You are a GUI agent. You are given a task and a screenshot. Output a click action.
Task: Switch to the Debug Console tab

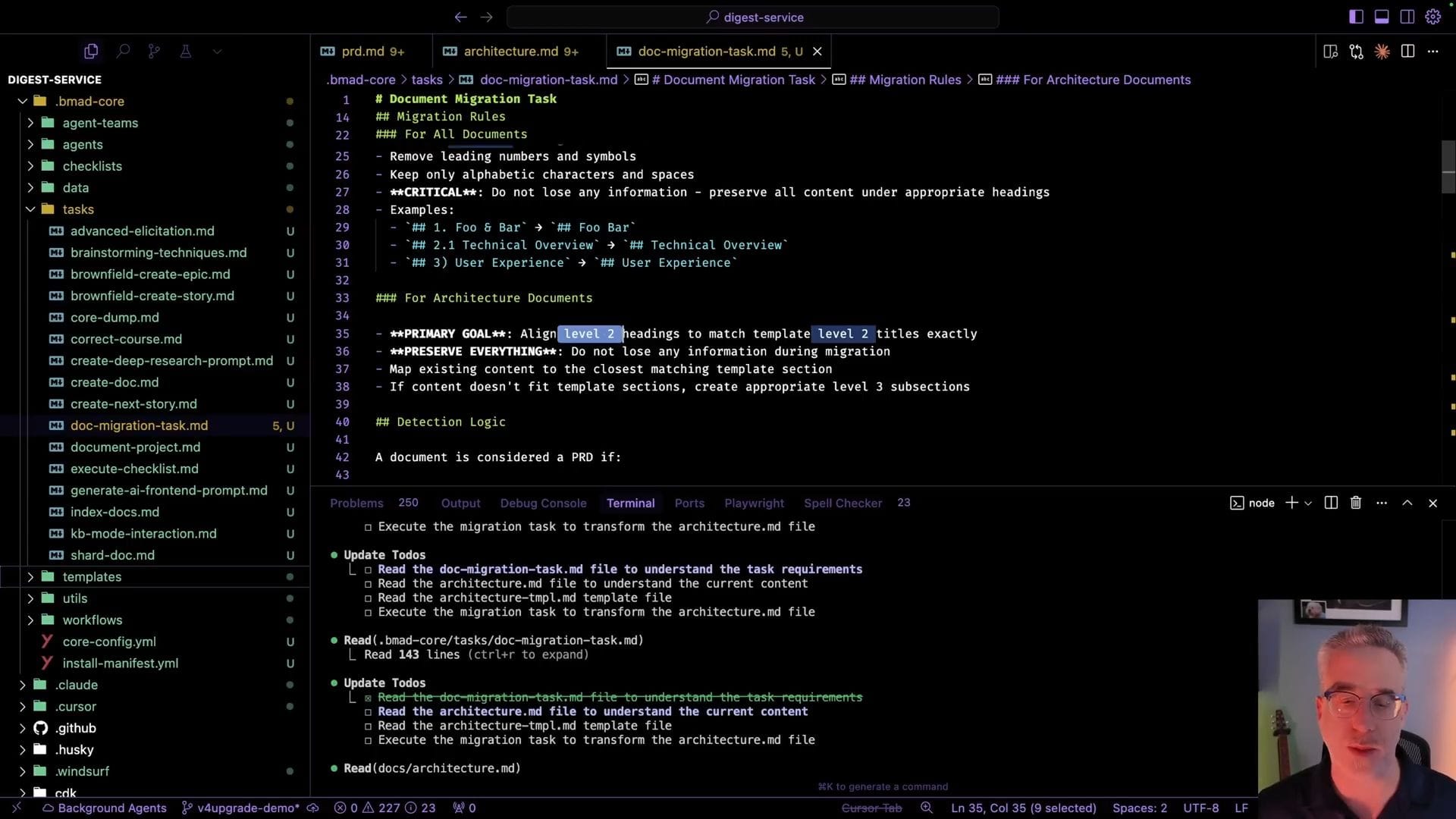coord(543,503)
